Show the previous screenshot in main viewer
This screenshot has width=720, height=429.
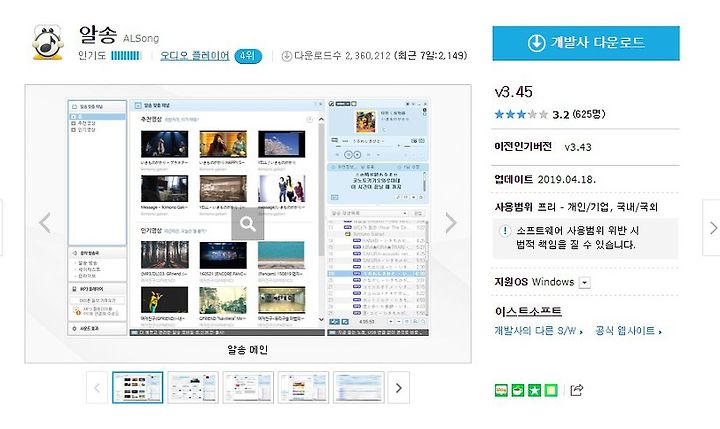tap(45, 223)
